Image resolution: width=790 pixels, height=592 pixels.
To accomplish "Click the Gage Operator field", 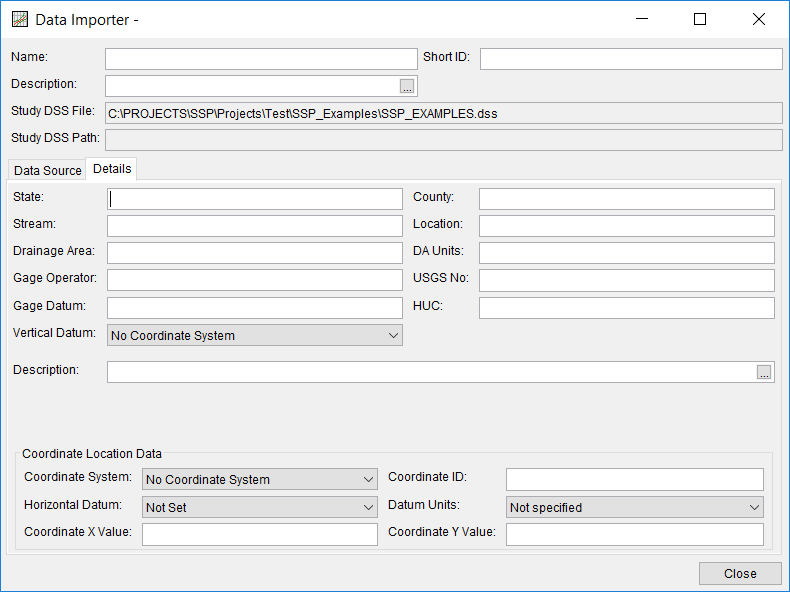I will [x=255, y=280].
